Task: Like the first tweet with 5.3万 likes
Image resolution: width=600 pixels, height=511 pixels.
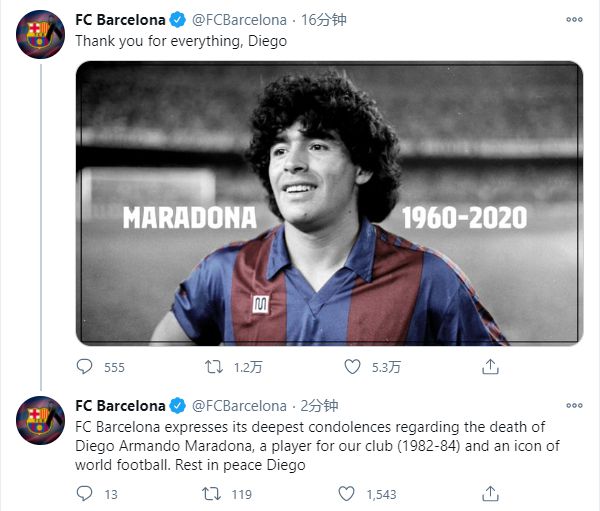Action: click(x=352, y=367)
